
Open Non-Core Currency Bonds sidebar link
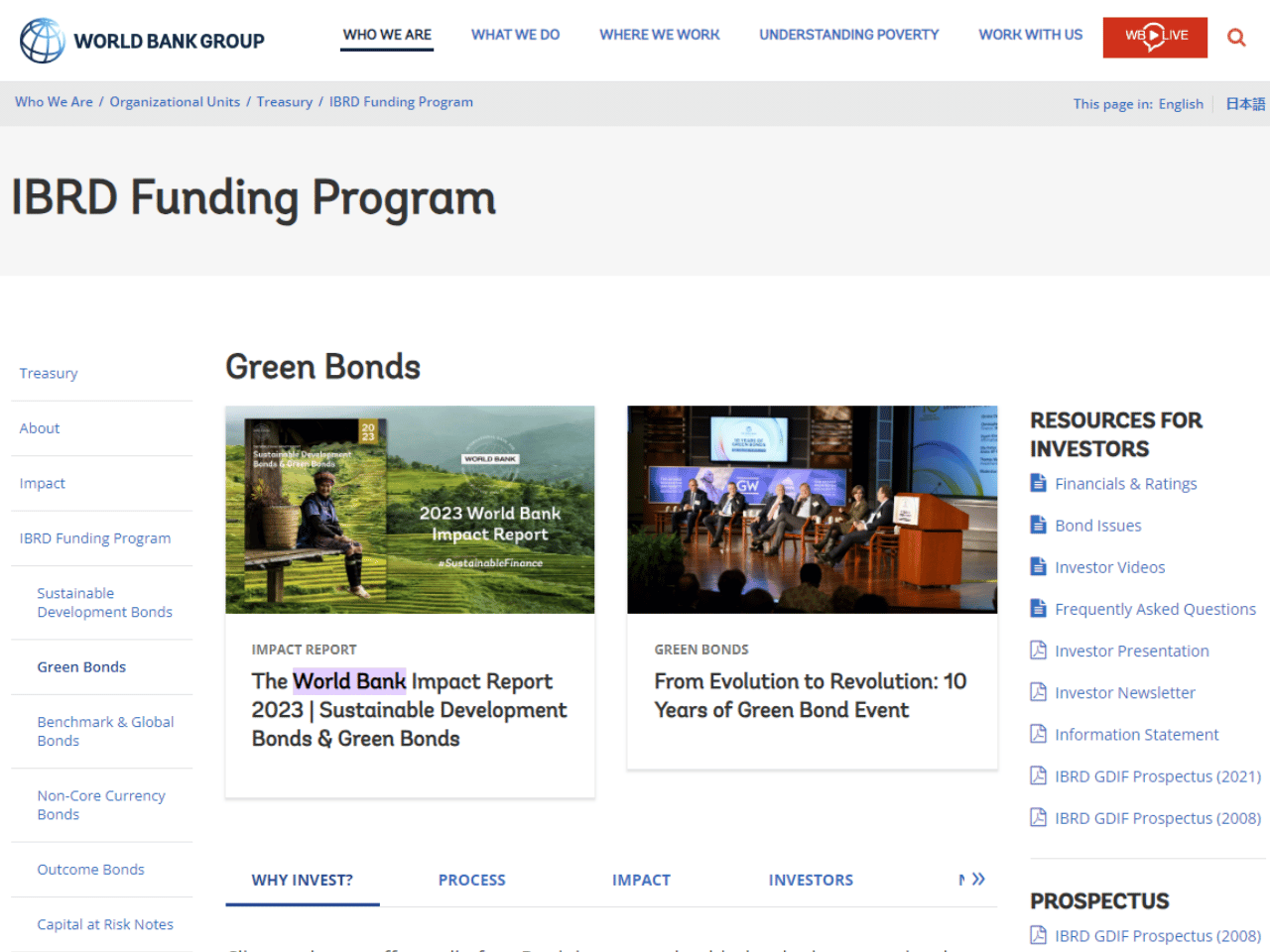click(x=101, y=805)
